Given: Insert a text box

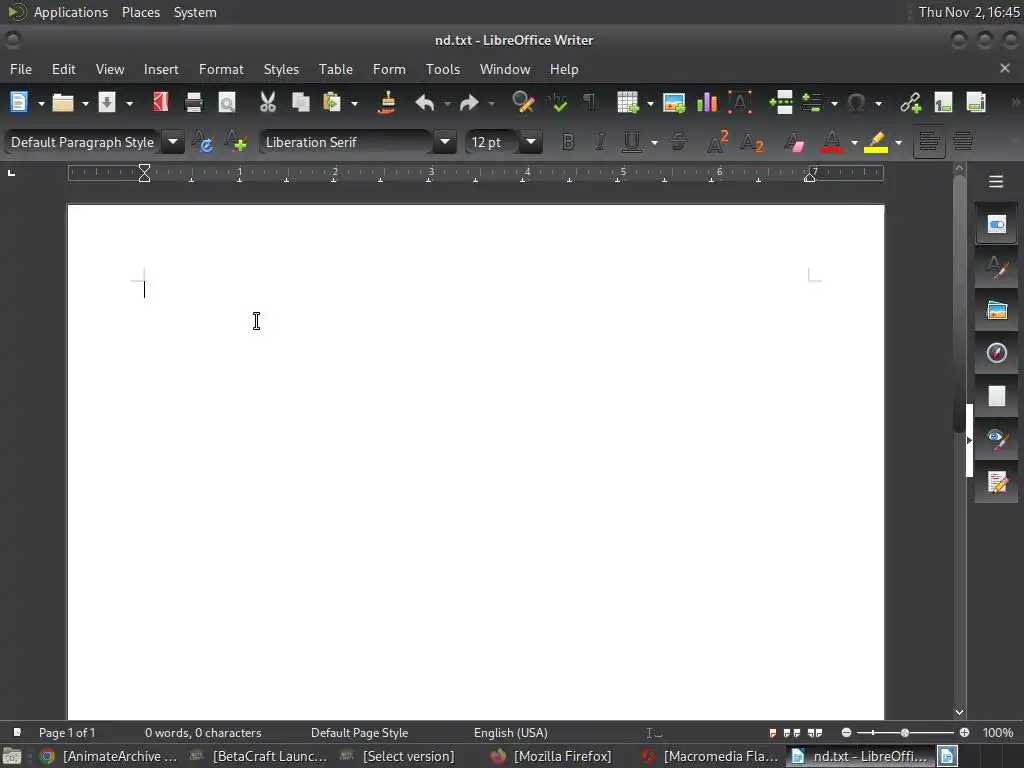Looking at the screenshot, I should (x=740, y=103).
